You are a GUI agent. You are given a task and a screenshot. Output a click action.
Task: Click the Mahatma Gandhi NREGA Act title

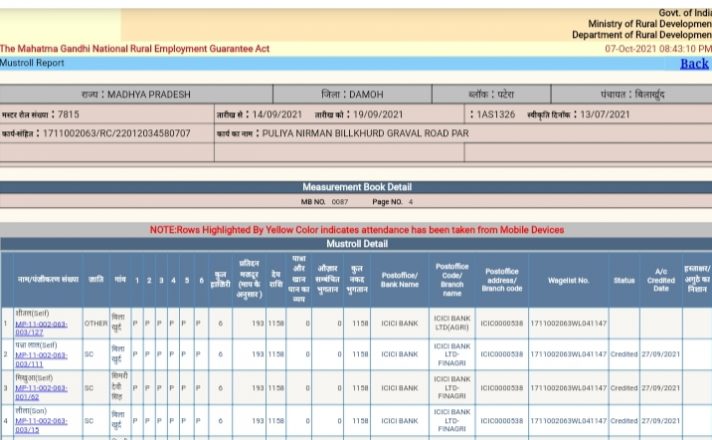pyautogui.click(x=135, y=49)
